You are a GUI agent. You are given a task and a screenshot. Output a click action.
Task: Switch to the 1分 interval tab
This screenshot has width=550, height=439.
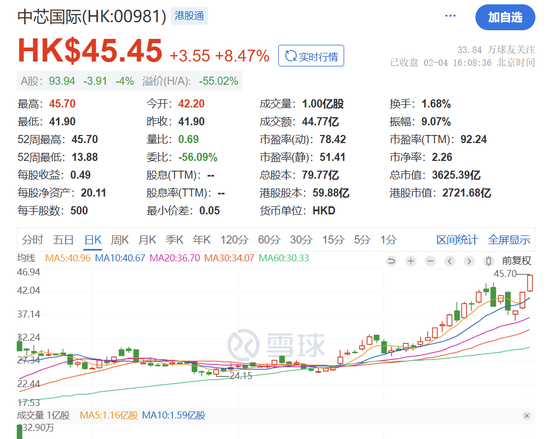(388, 240)
